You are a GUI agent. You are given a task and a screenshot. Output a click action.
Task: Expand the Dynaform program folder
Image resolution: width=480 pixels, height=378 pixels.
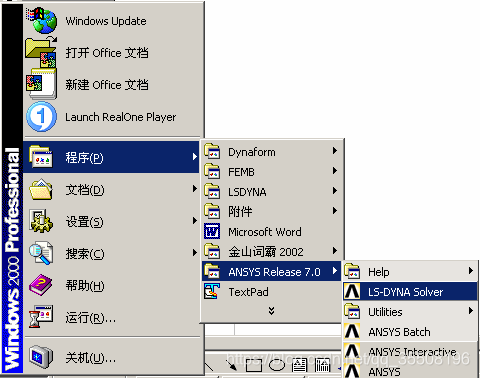271,152
